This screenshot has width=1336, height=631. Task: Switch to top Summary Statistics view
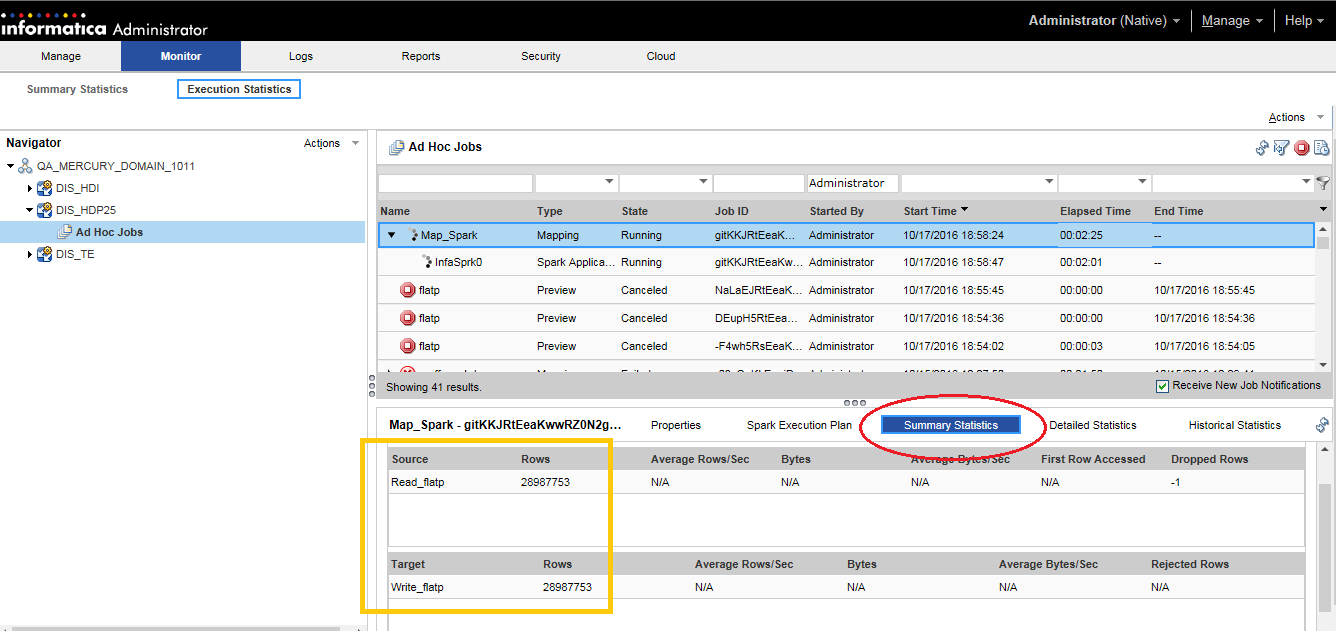pos(77,89)
